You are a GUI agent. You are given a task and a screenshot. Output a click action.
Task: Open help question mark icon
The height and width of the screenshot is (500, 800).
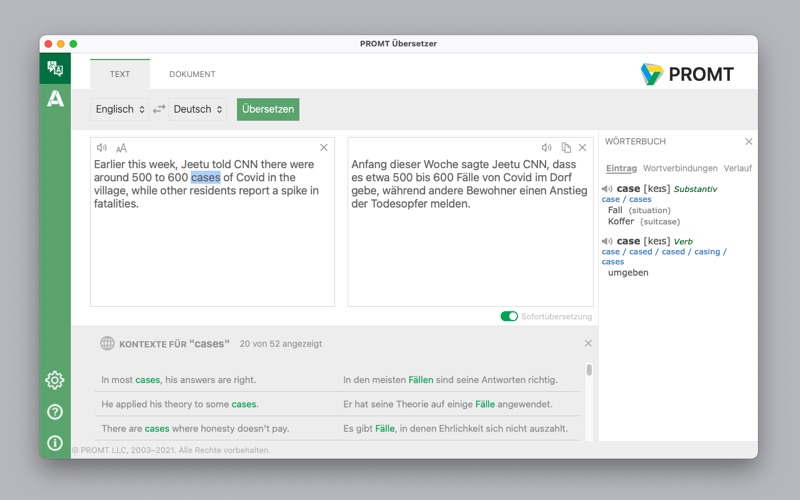tap(55, 412)
